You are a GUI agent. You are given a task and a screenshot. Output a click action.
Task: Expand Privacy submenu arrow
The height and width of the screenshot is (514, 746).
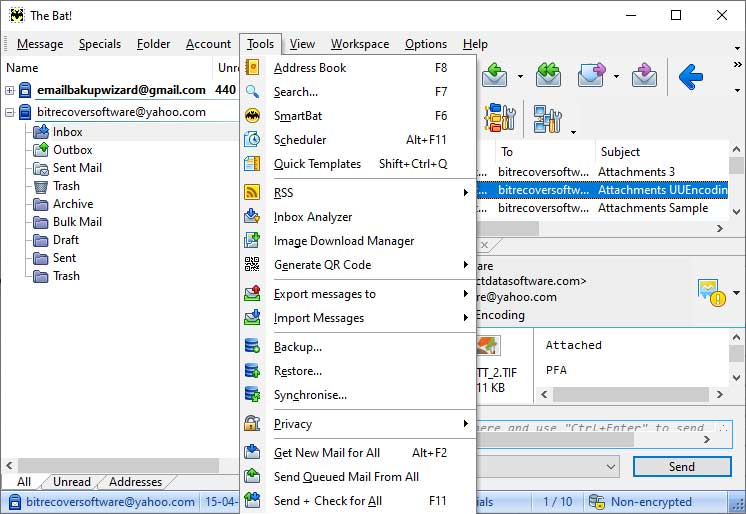(465, 424)
